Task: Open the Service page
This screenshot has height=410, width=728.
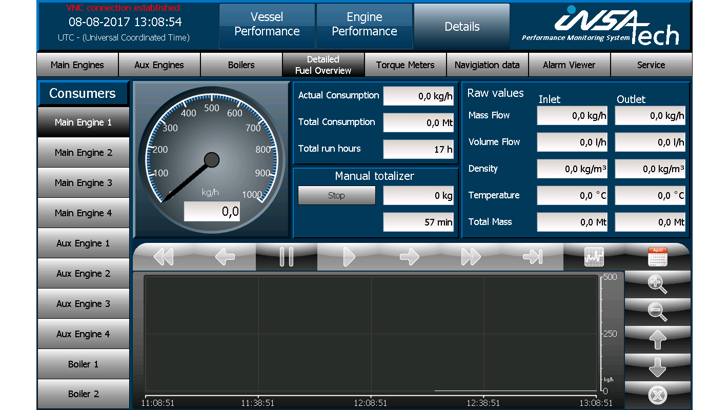Action: 651,65
